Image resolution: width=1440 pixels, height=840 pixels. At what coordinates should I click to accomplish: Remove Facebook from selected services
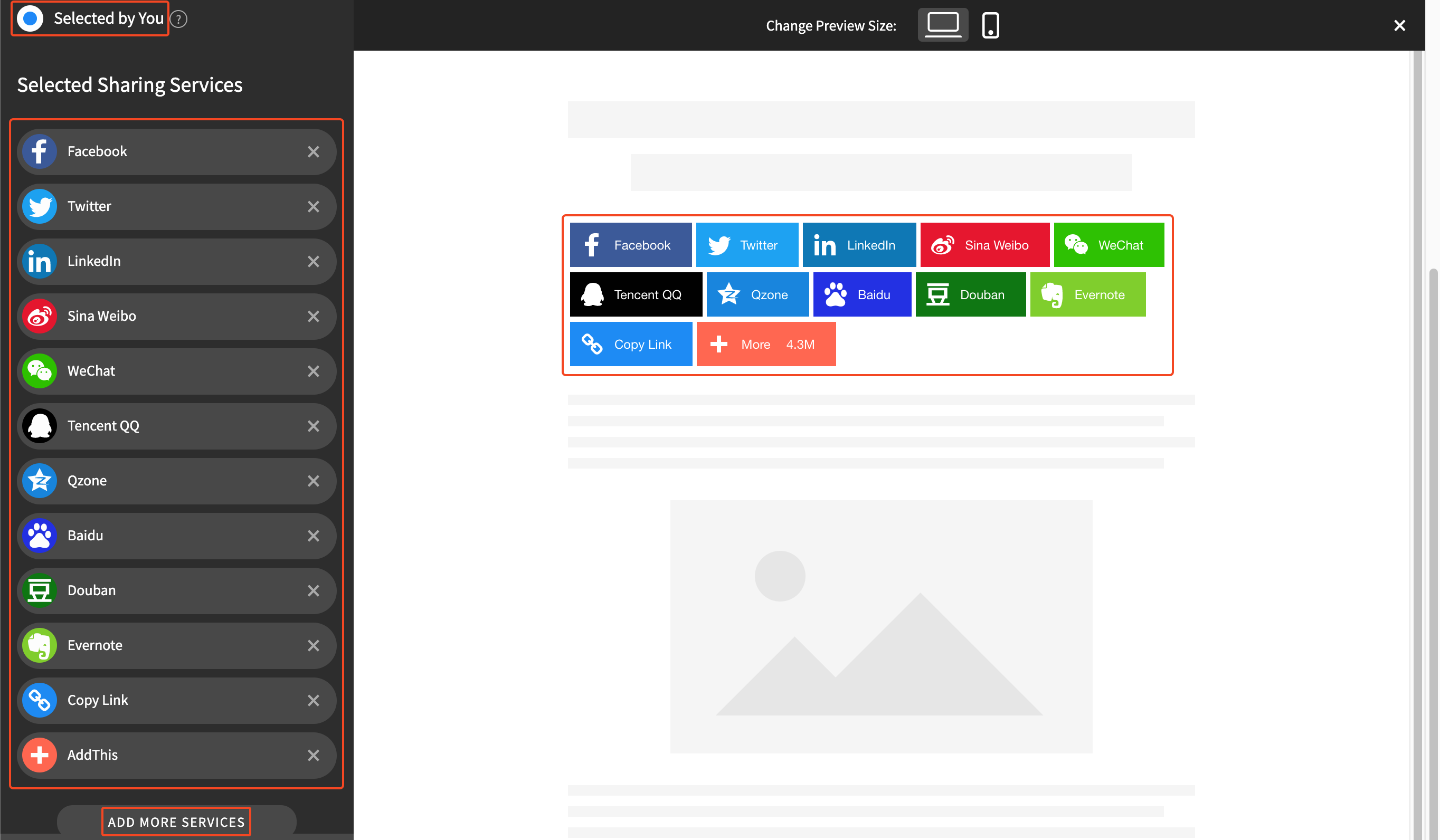(313, 151)
